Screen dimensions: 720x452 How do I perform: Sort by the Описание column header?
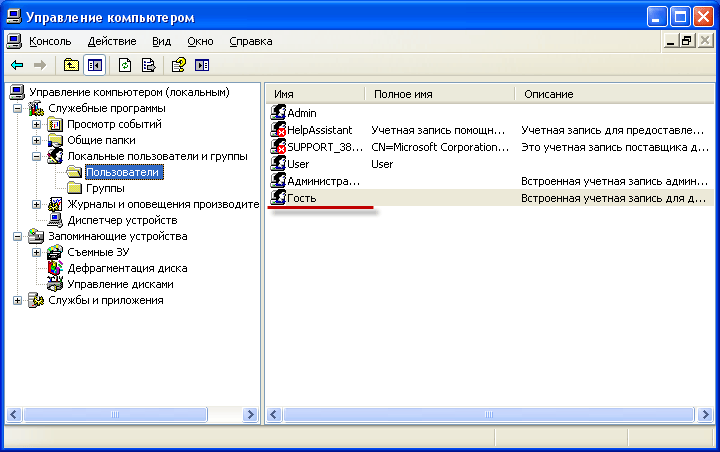click(x=615, y=94)
